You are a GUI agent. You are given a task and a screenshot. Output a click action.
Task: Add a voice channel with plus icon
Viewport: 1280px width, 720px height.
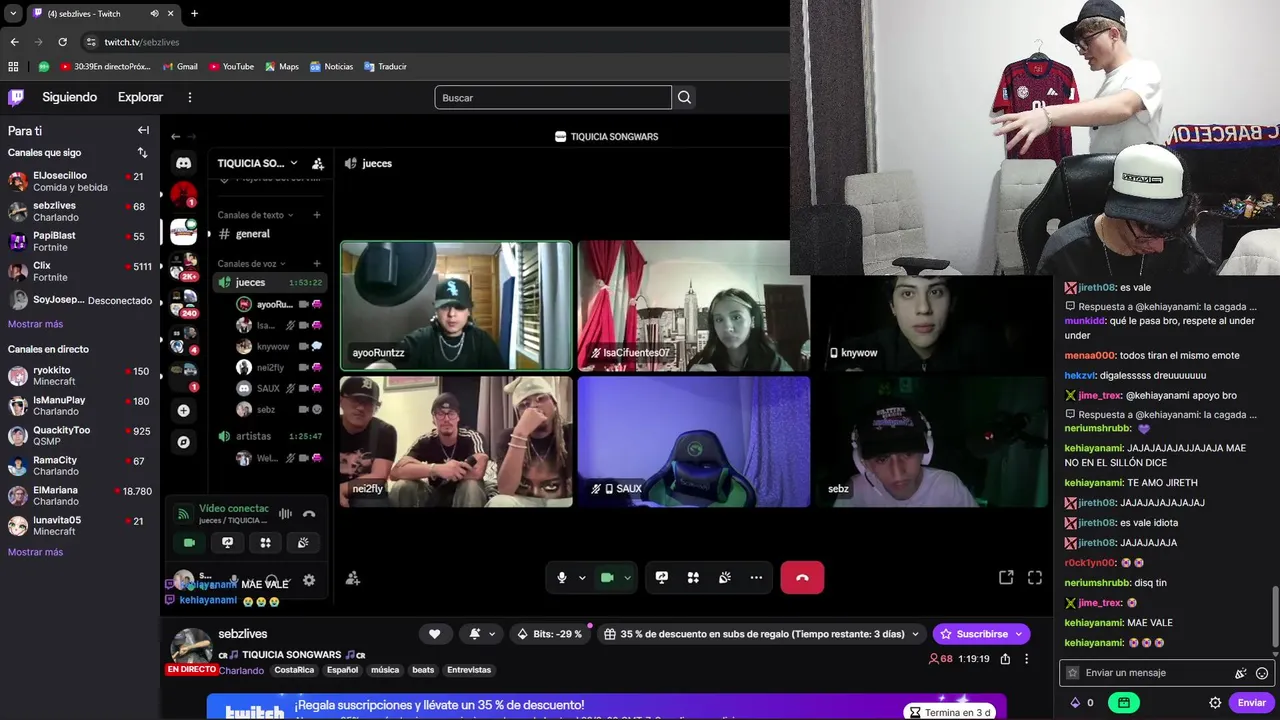point(317,264)
